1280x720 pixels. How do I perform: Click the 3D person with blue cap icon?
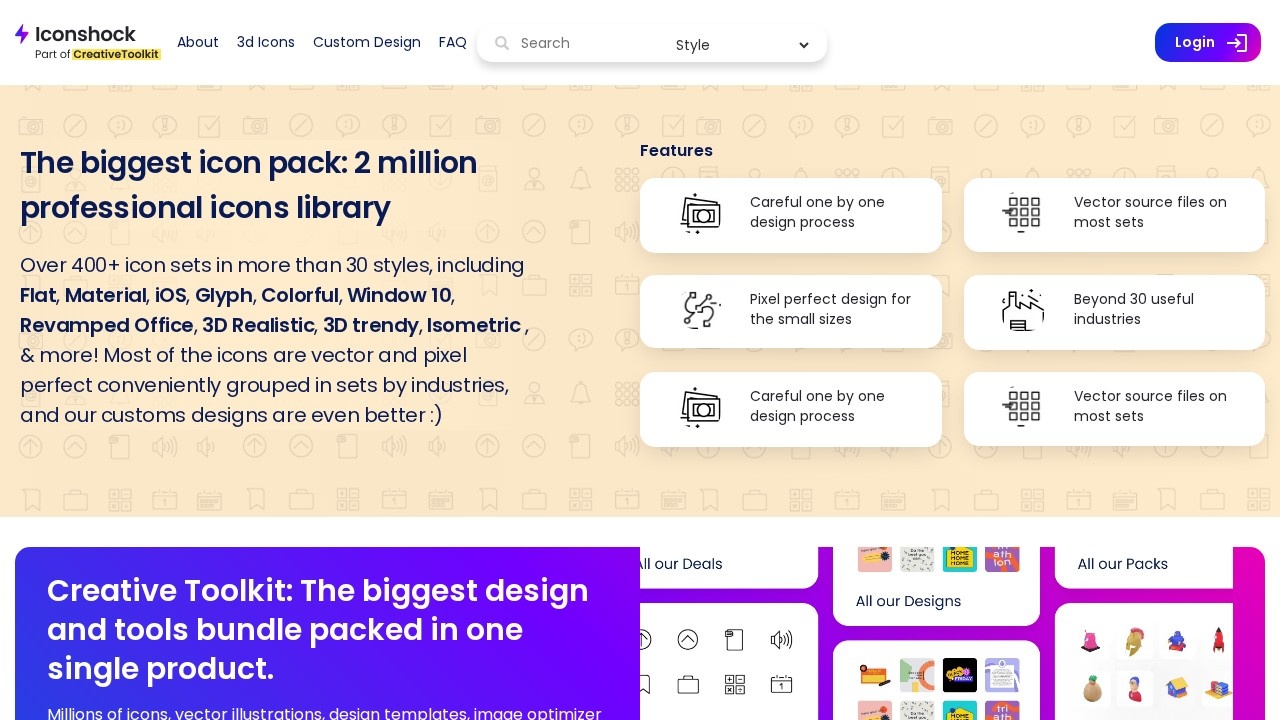tap(1134, 688)
